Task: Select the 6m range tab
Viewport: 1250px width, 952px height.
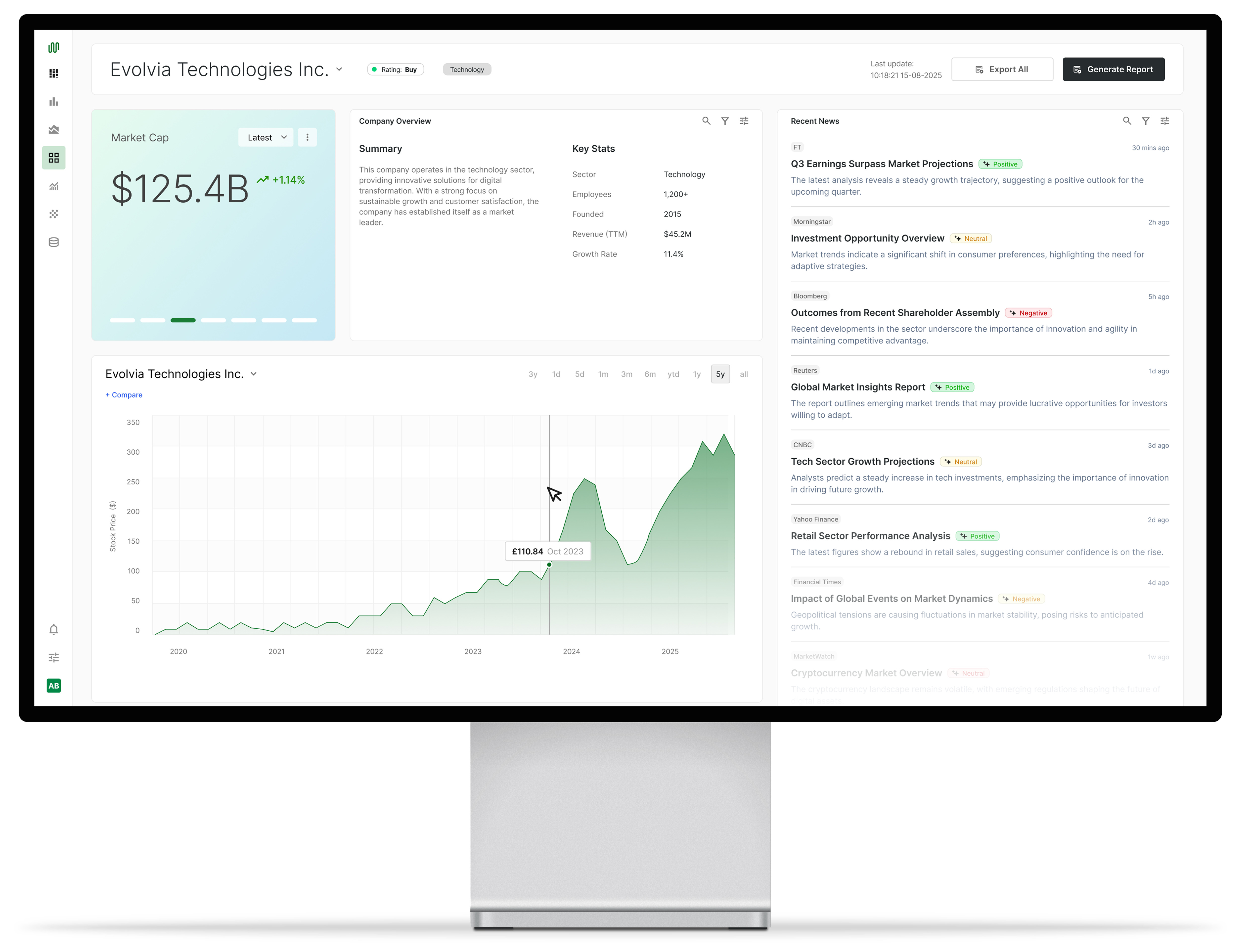Action: click(650, 375)
